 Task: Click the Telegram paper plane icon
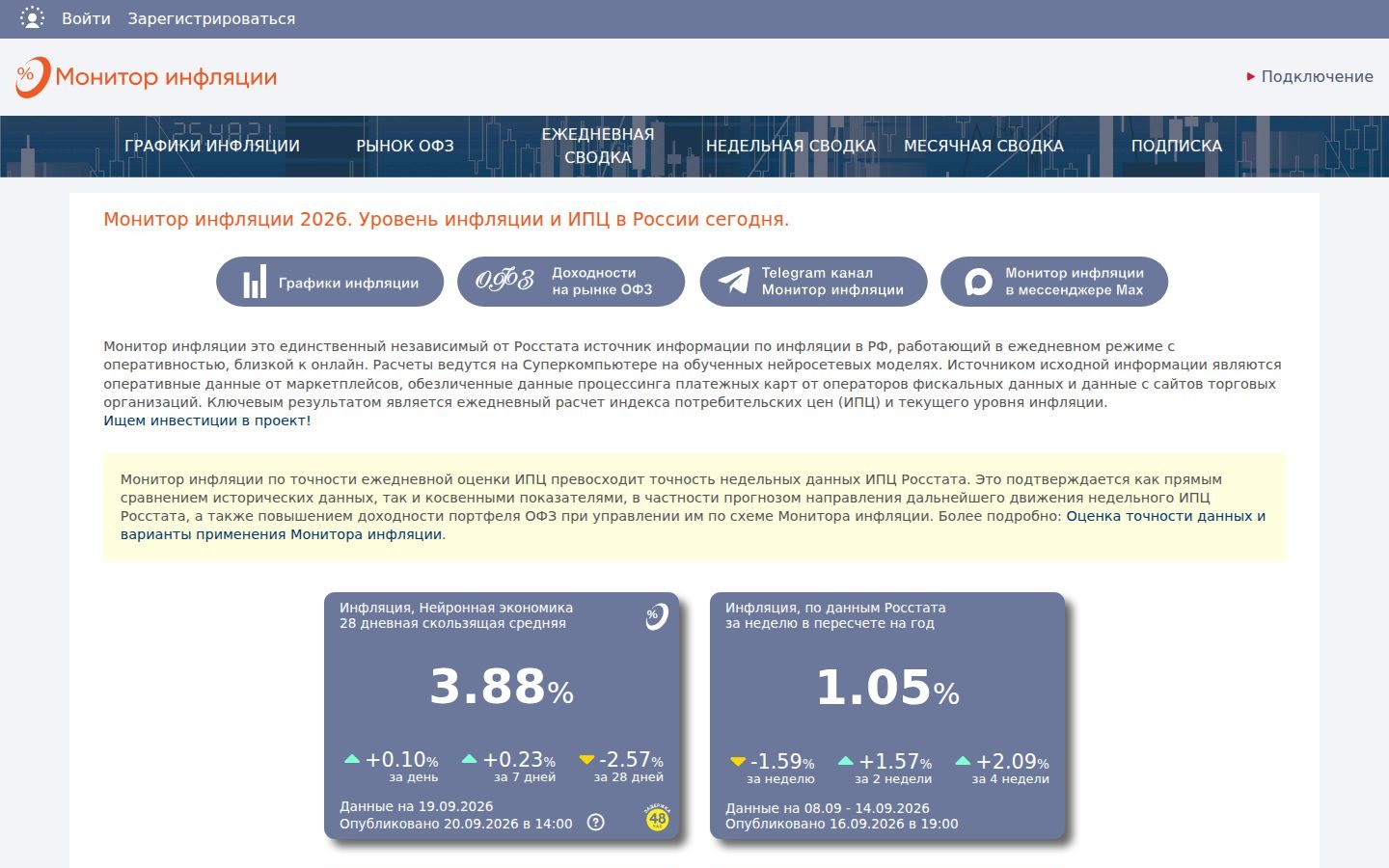coord(734,281)
